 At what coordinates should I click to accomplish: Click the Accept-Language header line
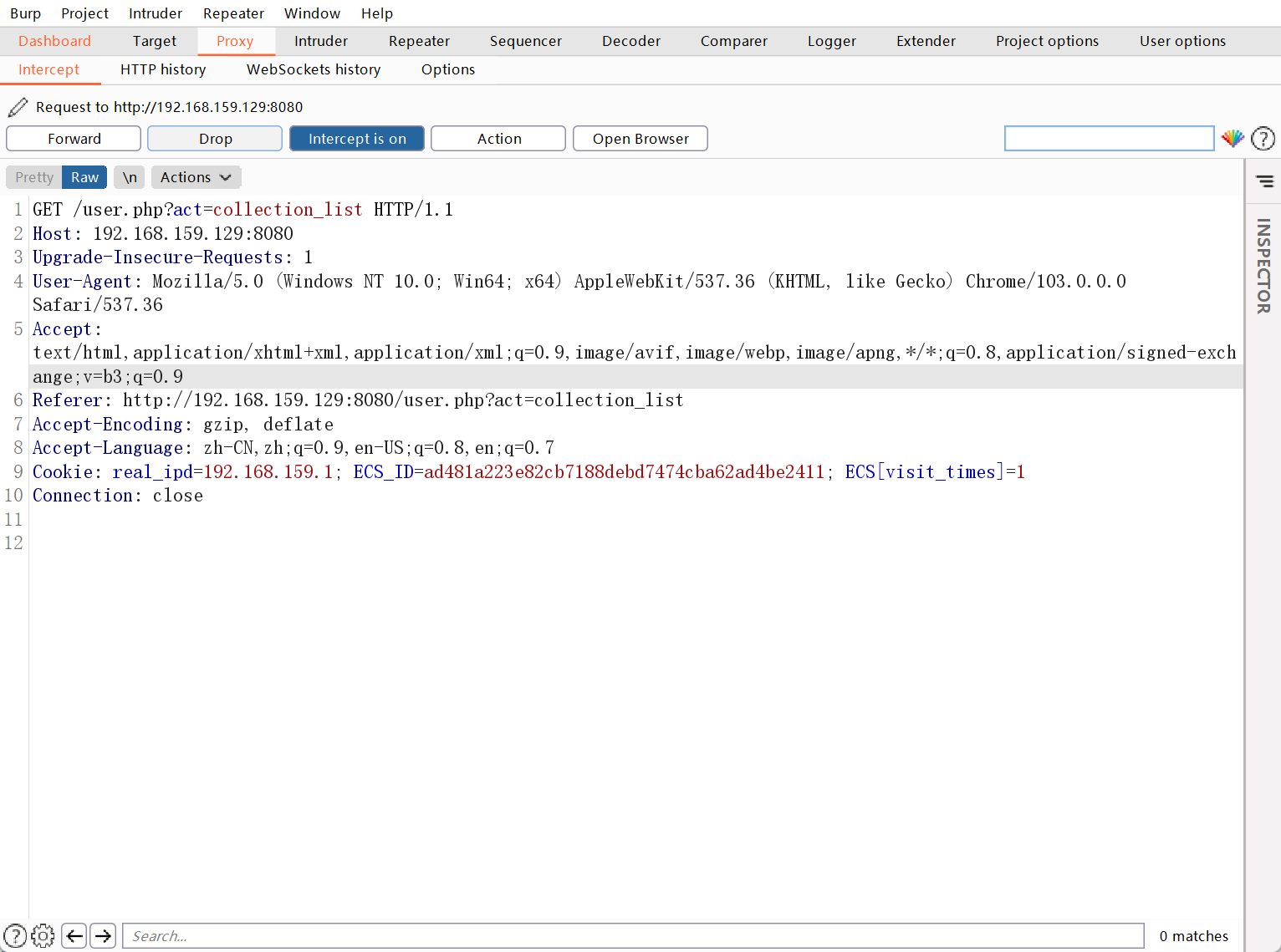(x=293, y=448)
